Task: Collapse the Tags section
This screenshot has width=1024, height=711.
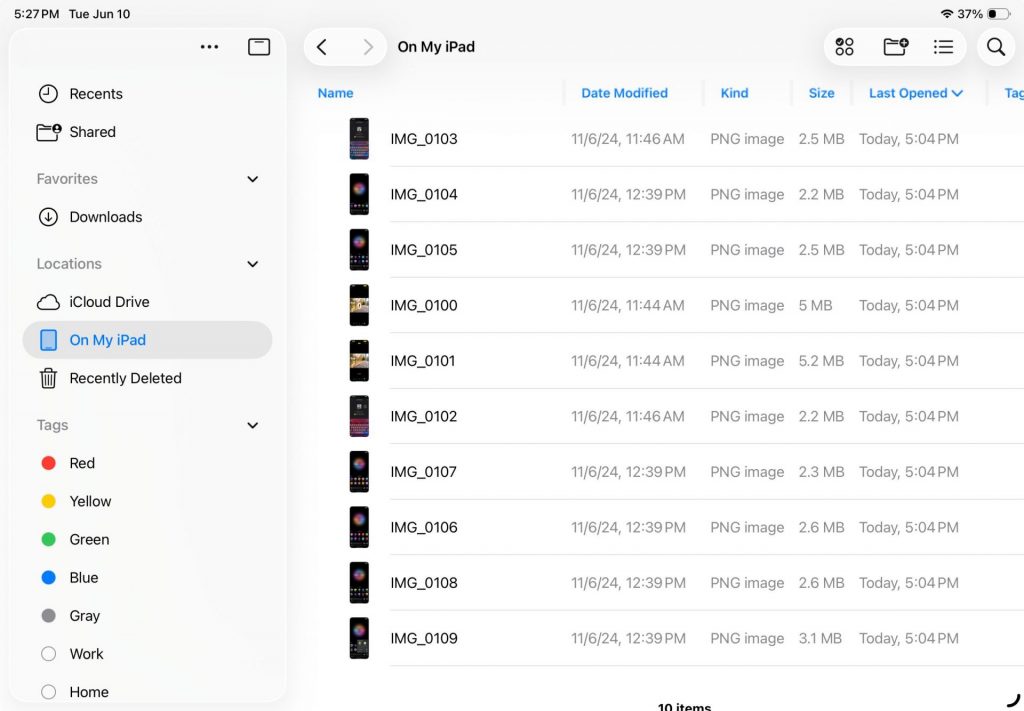Action: pos(252,425)
